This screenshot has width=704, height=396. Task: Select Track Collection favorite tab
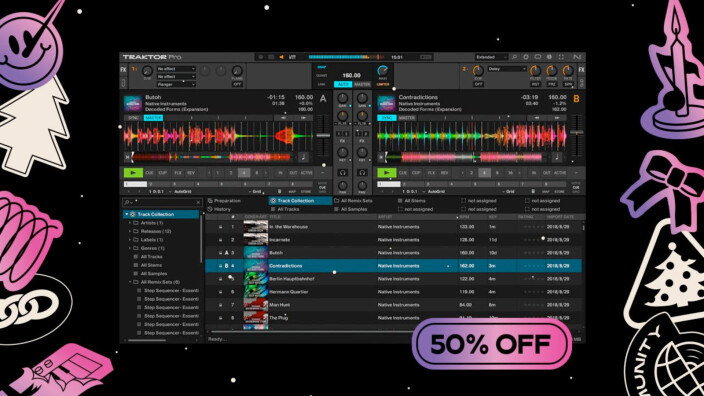(299, 201)
